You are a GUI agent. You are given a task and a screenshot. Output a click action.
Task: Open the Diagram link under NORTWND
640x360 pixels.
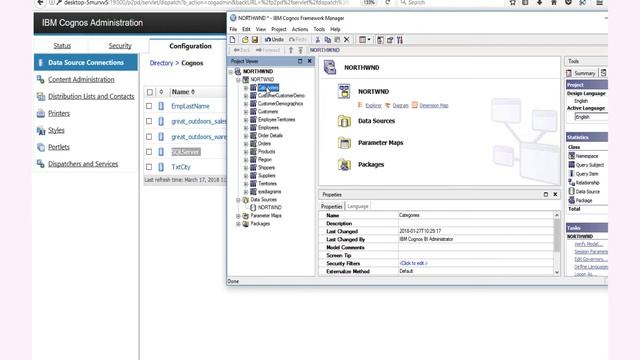pos(400,105)
